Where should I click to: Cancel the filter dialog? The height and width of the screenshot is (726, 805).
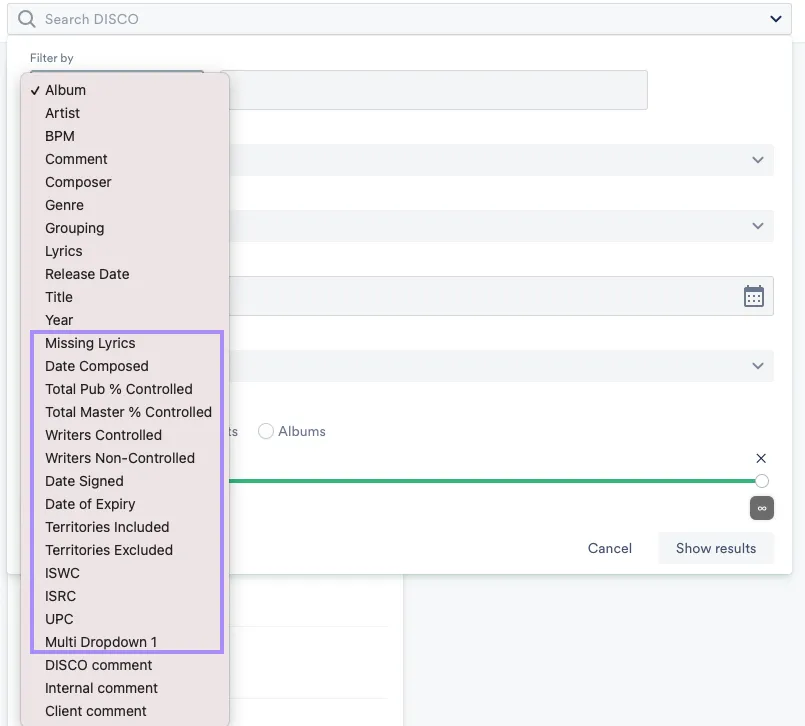pos(609,548)
